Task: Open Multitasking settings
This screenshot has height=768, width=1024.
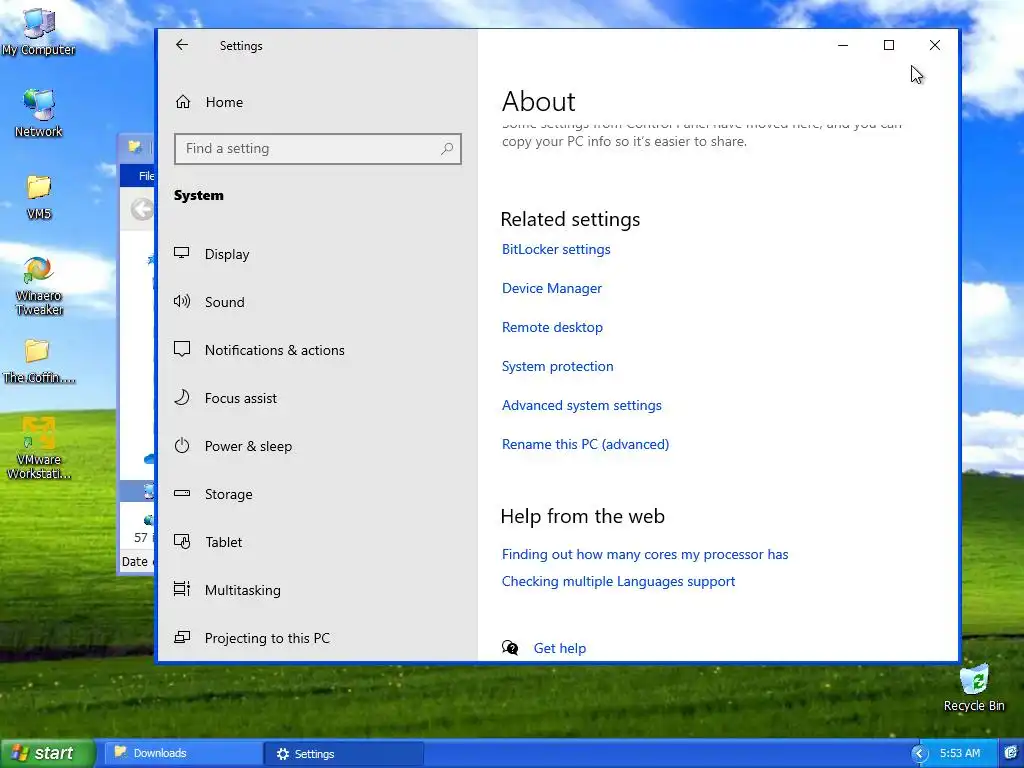Action: 227,590
